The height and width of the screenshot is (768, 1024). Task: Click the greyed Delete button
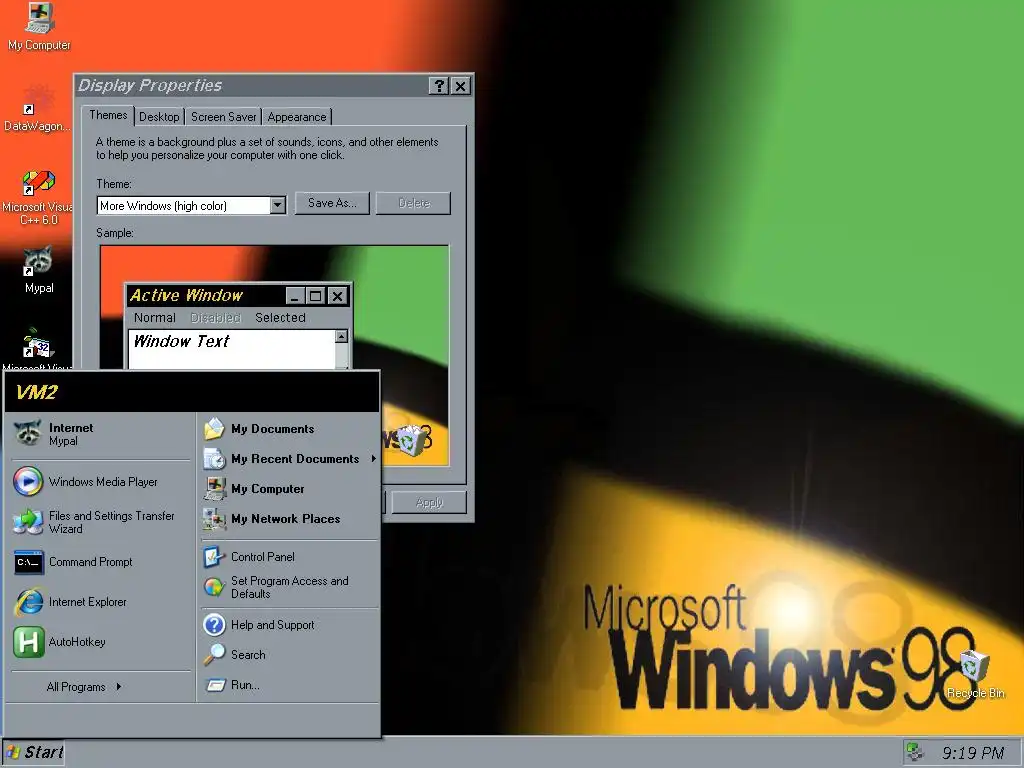pyautogui.click(x=414, y=203)
